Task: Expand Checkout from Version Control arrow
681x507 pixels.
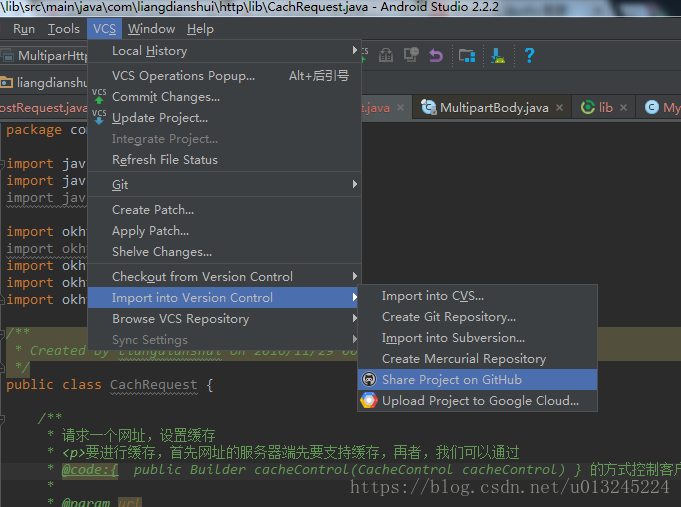Action: pos(354,276)
